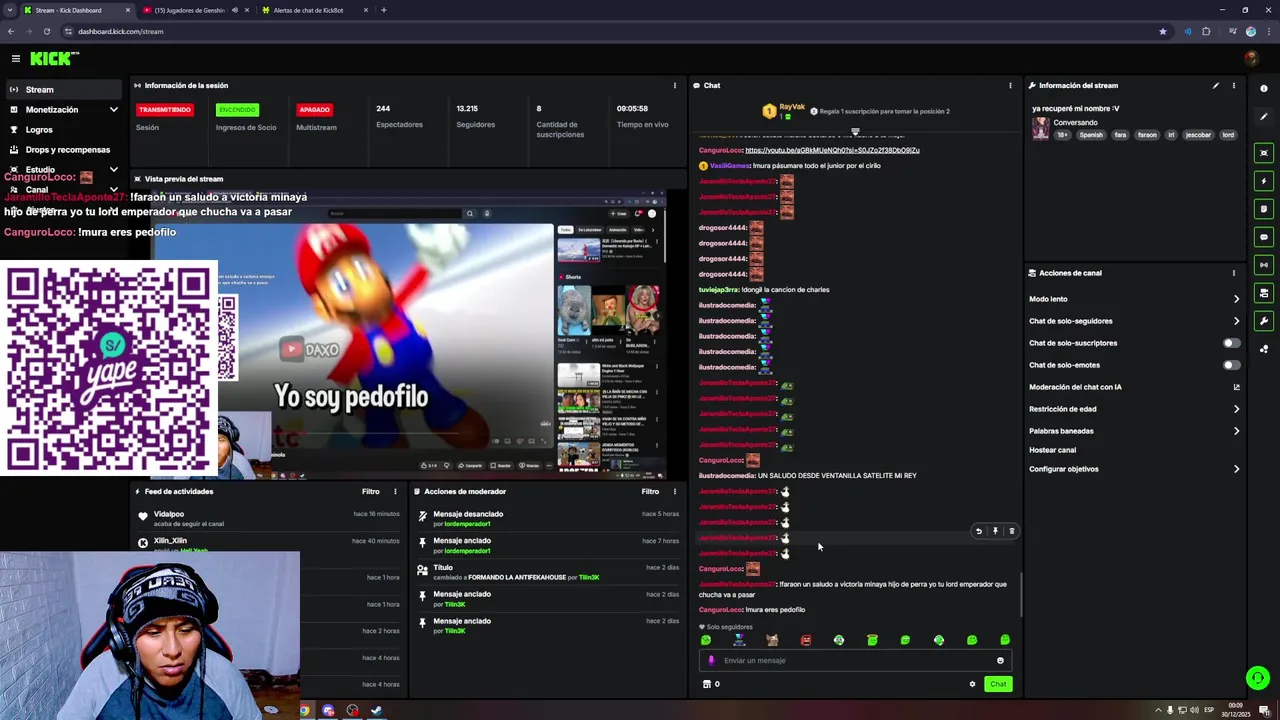Open Acciones de canal three-dot menu

[1233, 273]
